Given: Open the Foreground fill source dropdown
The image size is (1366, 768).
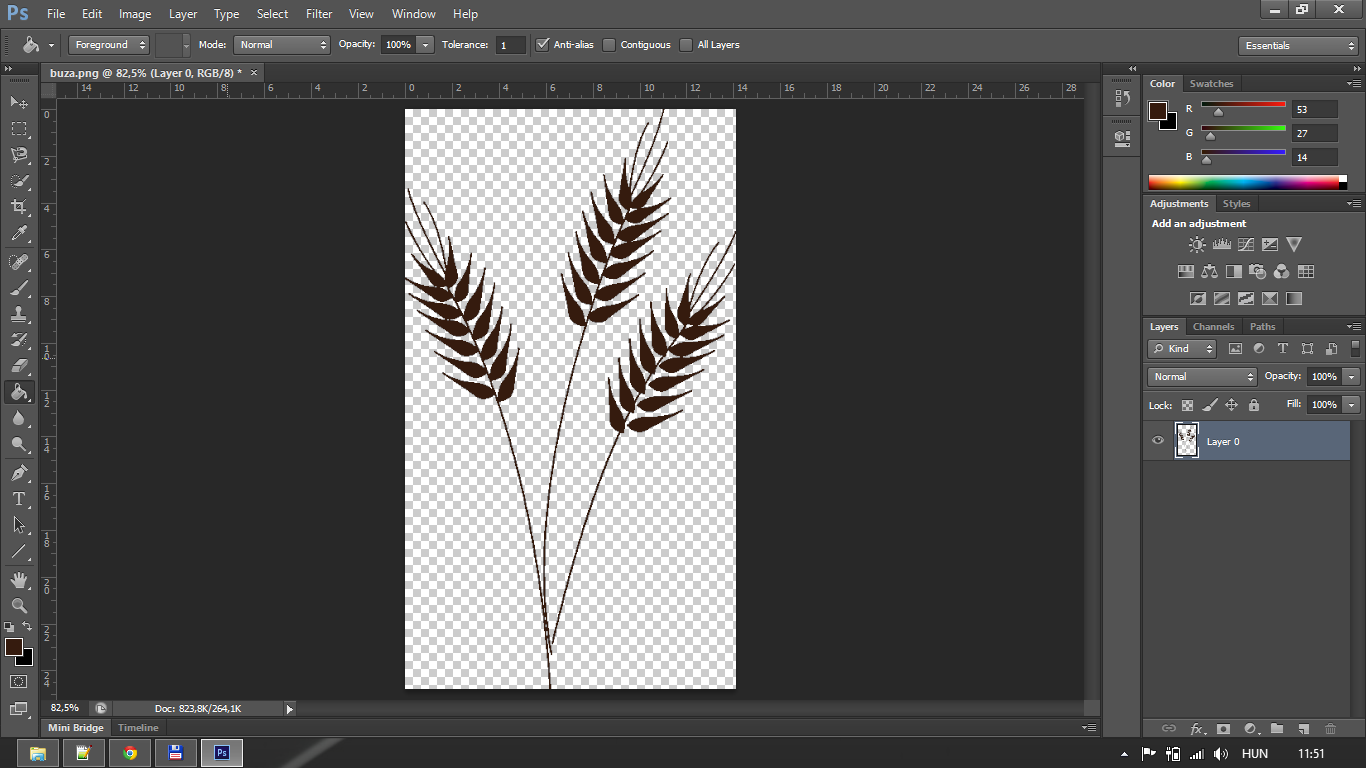Looking at the screenshot, I should click(109, 45).
